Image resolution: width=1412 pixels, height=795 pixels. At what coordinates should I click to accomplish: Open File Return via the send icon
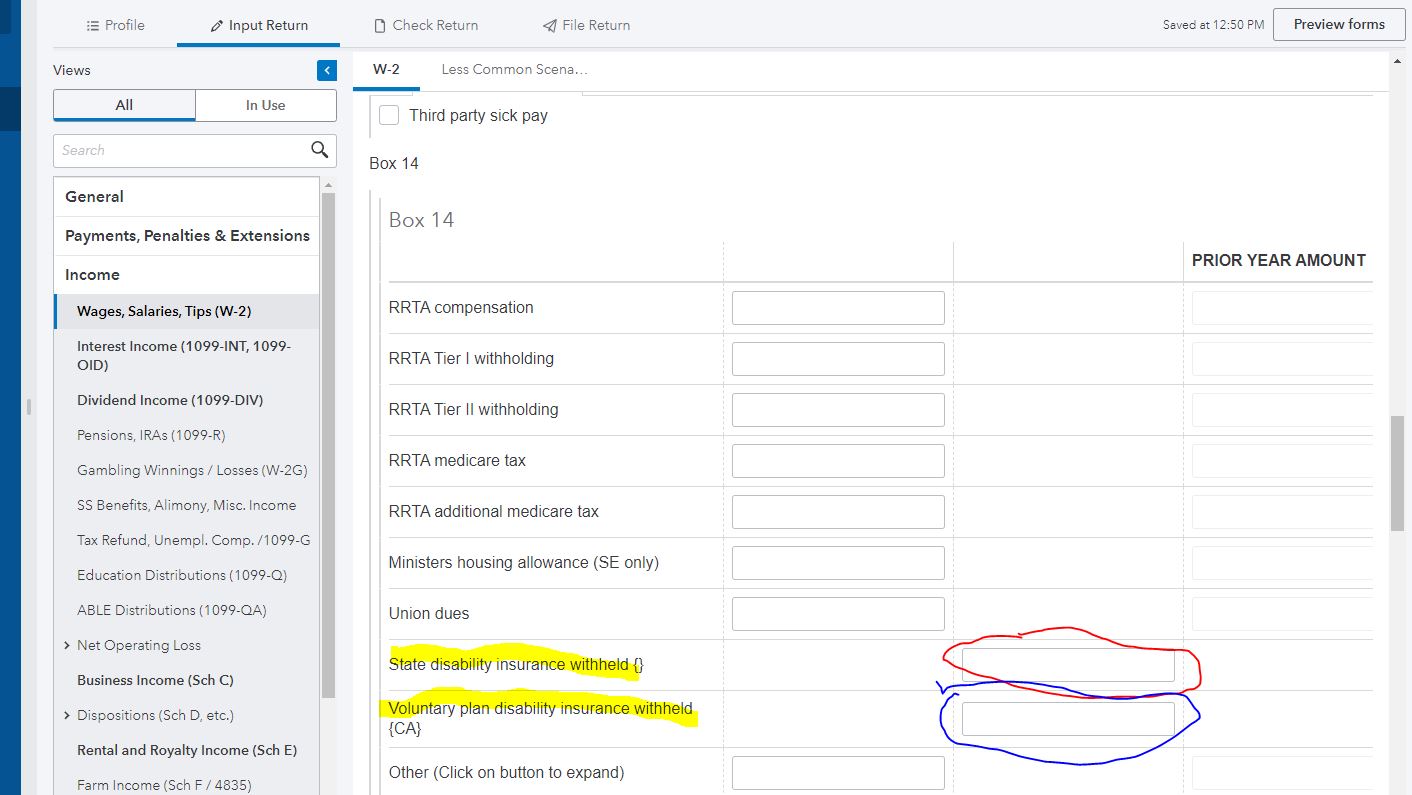pyautogui.click(x=547, y=25)
